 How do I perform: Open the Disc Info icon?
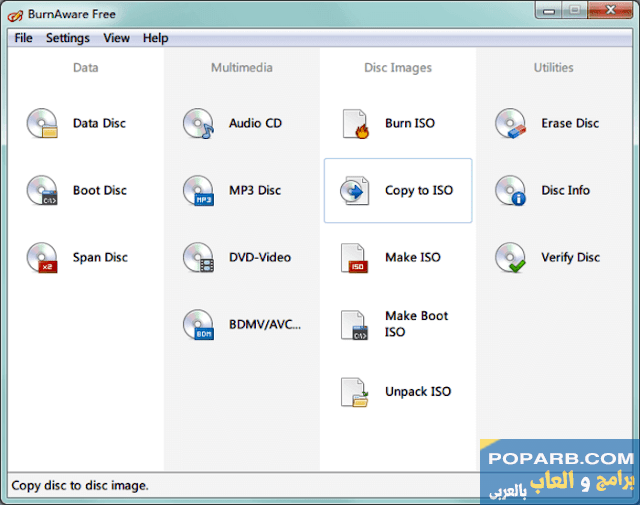point(510,191)
